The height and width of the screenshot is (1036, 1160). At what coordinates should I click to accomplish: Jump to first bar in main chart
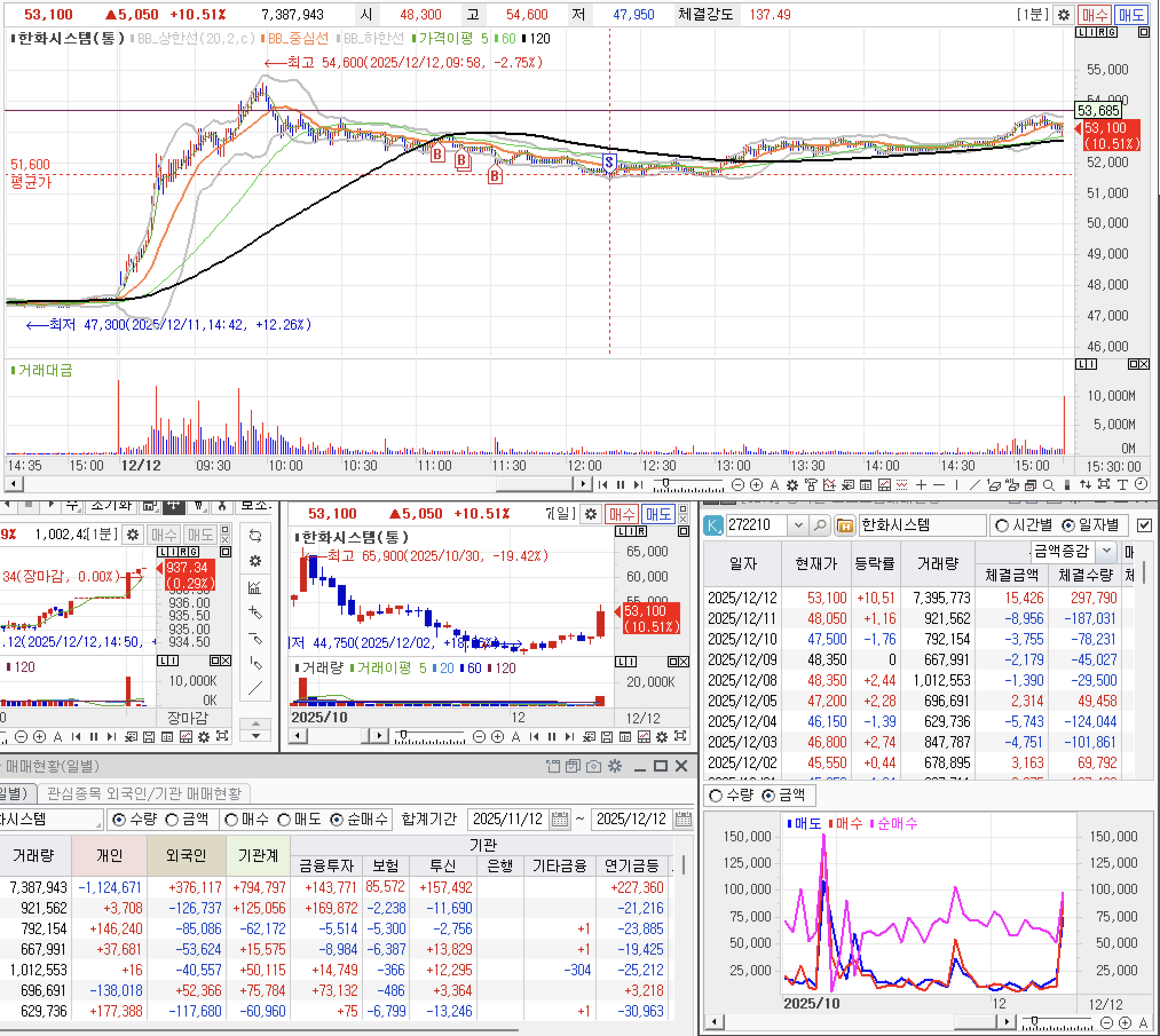click(x=603, y=485)
